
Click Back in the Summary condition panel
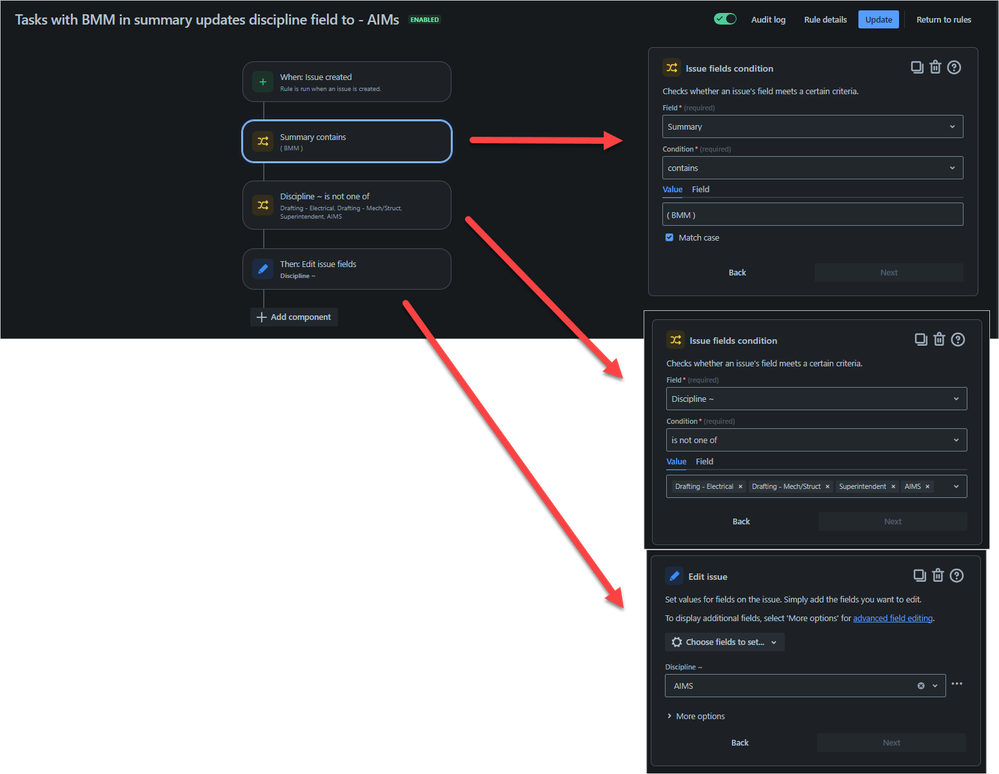click(737, 273)
